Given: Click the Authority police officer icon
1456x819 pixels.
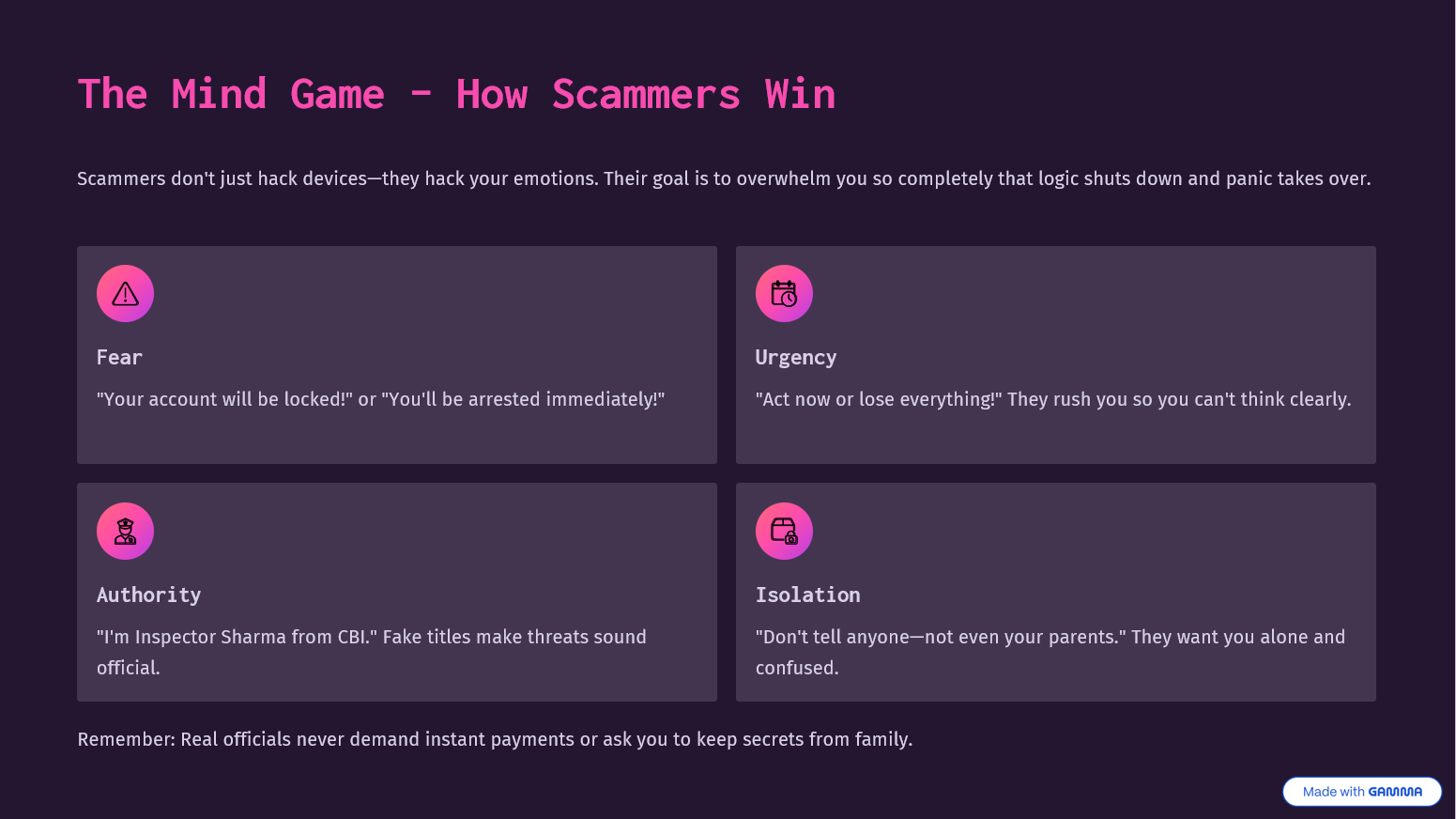Looking at the screenshot, I should pyautogui.click(x=125, y=532).
